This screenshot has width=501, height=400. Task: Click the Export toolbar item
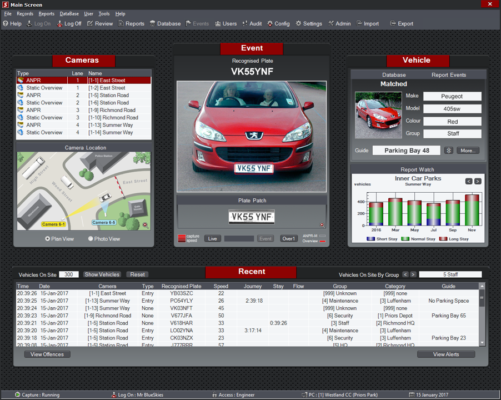point(402,24)
